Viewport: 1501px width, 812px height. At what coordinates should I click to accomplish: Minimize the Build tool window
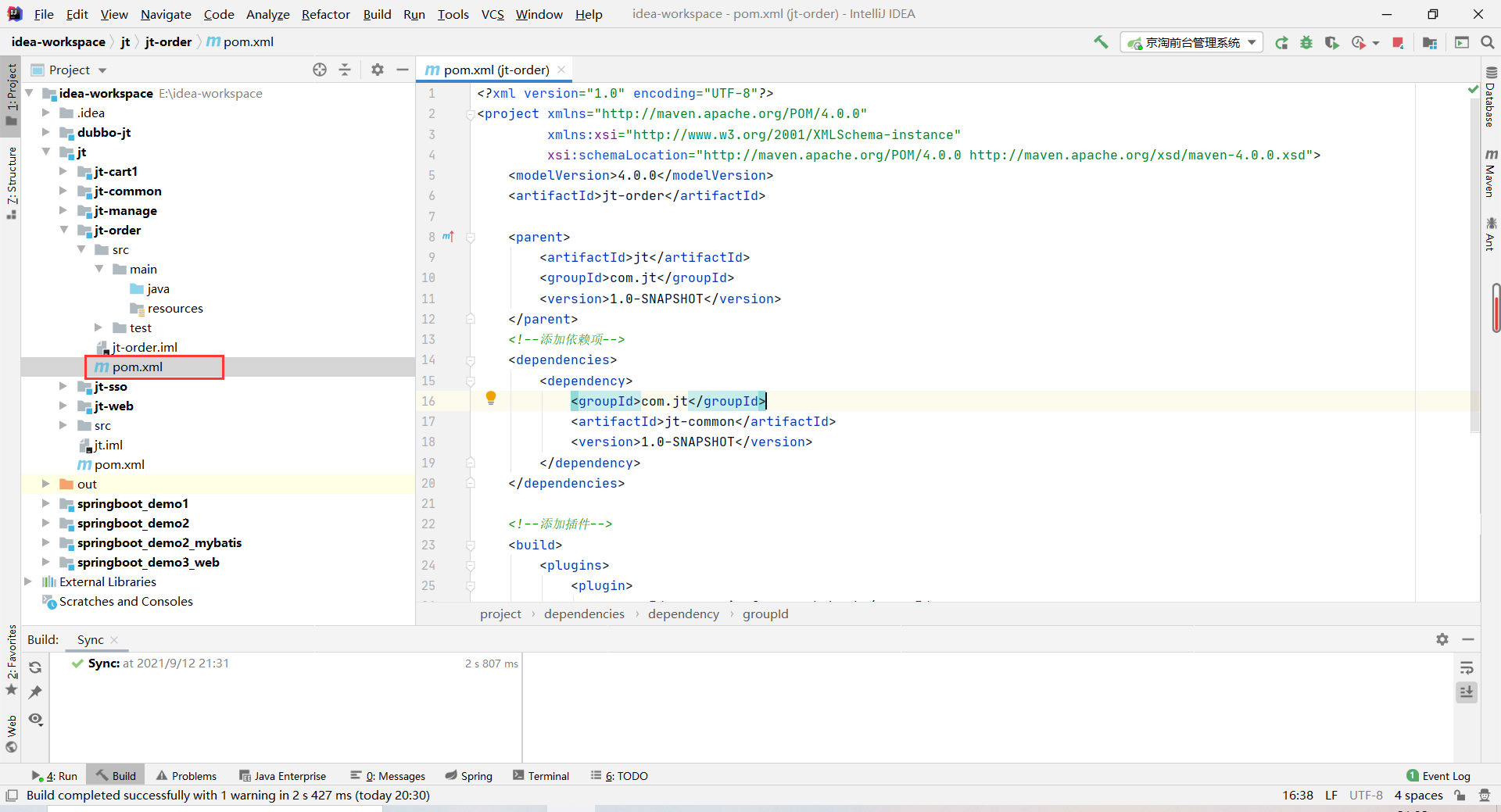click(1468, 639)
